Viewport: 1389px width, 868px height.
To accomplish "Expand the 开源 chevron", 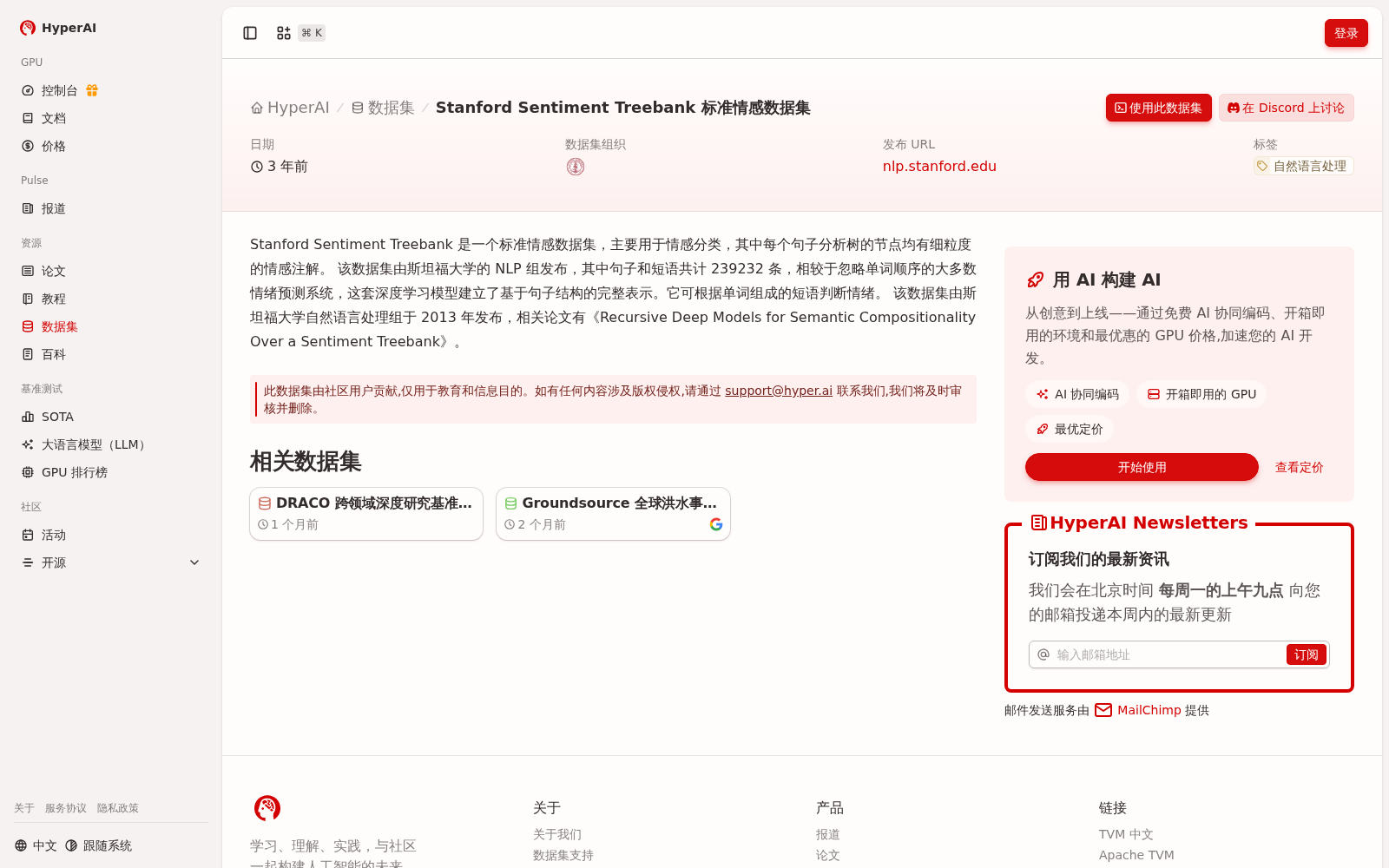I will [x=194, y=562].
